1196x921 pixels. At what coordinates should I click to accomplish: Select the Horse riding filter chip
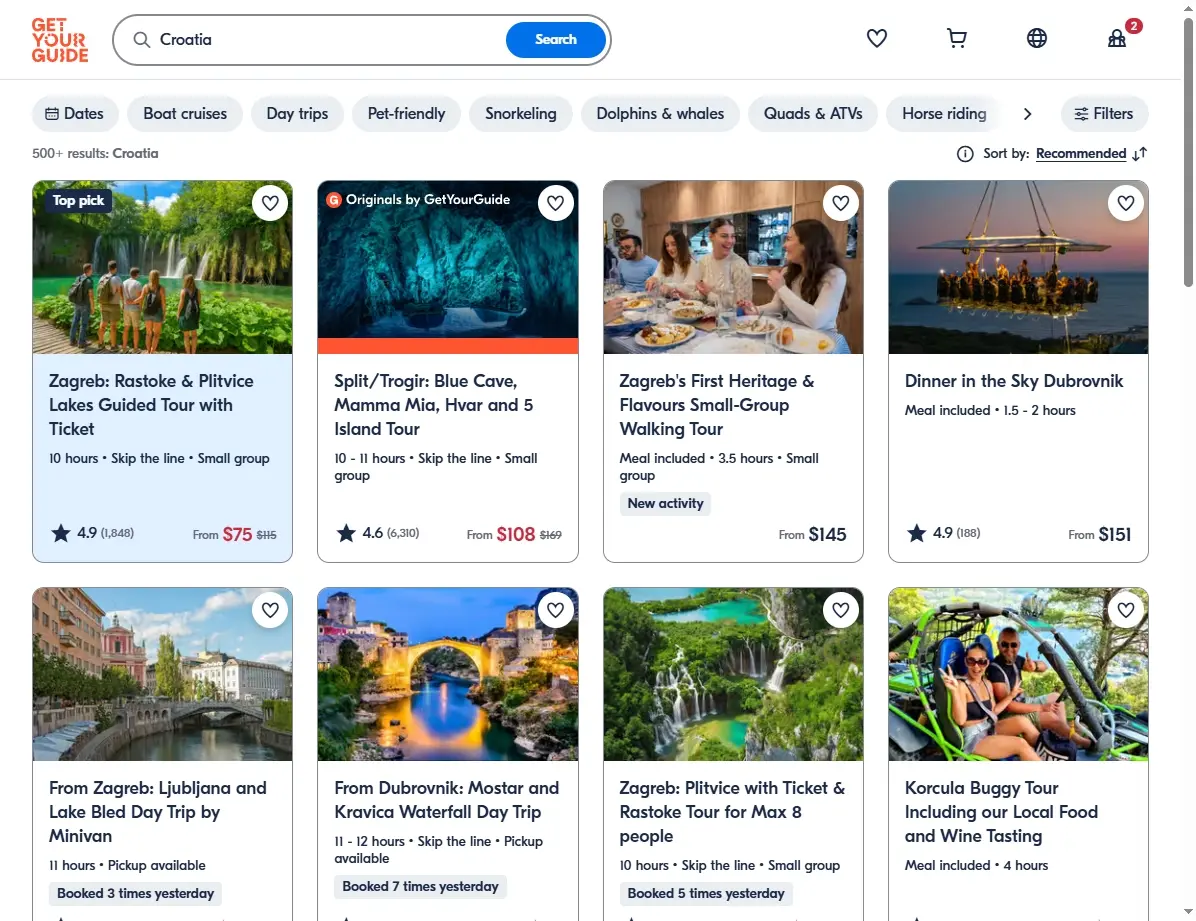click(x=944, y=114)
